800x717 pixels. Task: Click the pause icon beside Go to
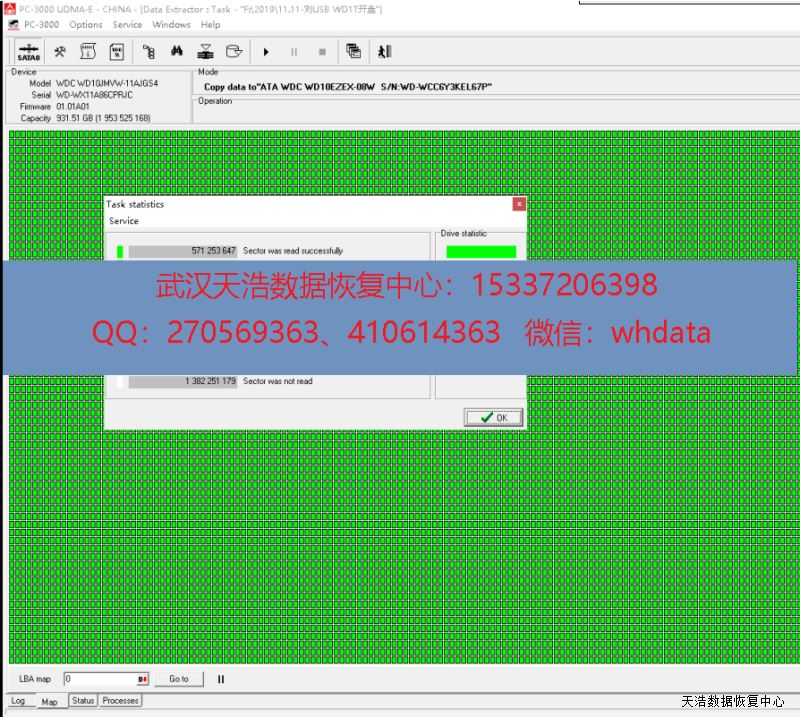[221, 679]
